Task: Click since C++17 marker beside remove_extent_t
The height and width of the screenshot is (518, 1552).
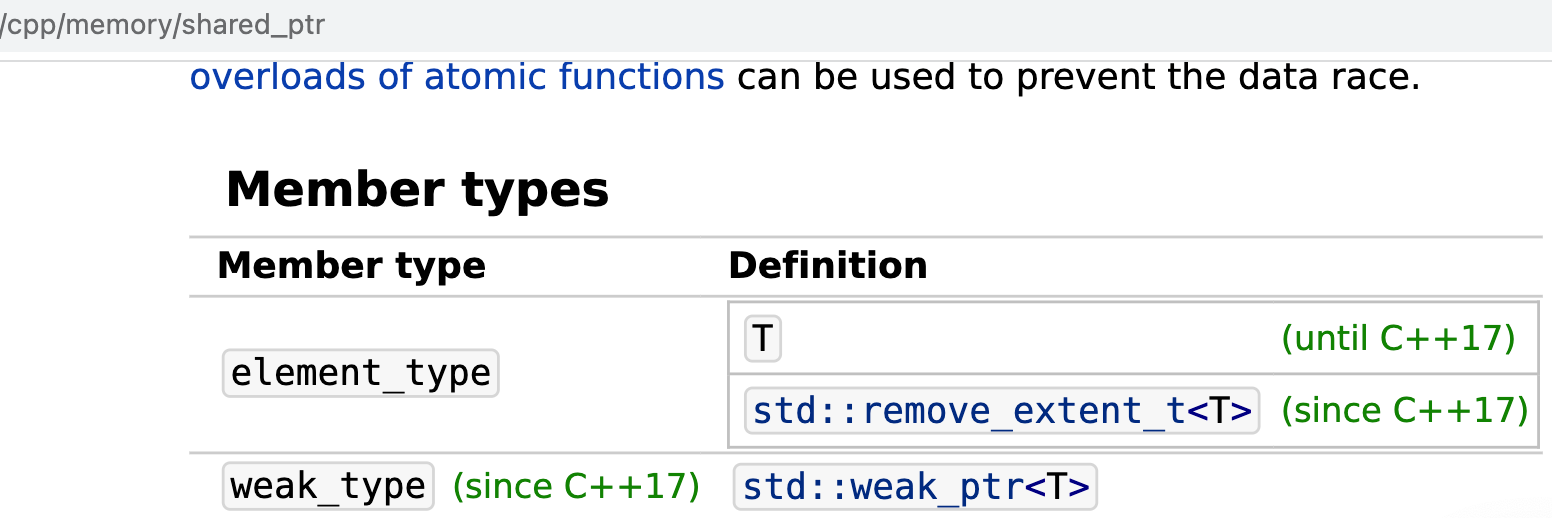Action: [1405, 410]
